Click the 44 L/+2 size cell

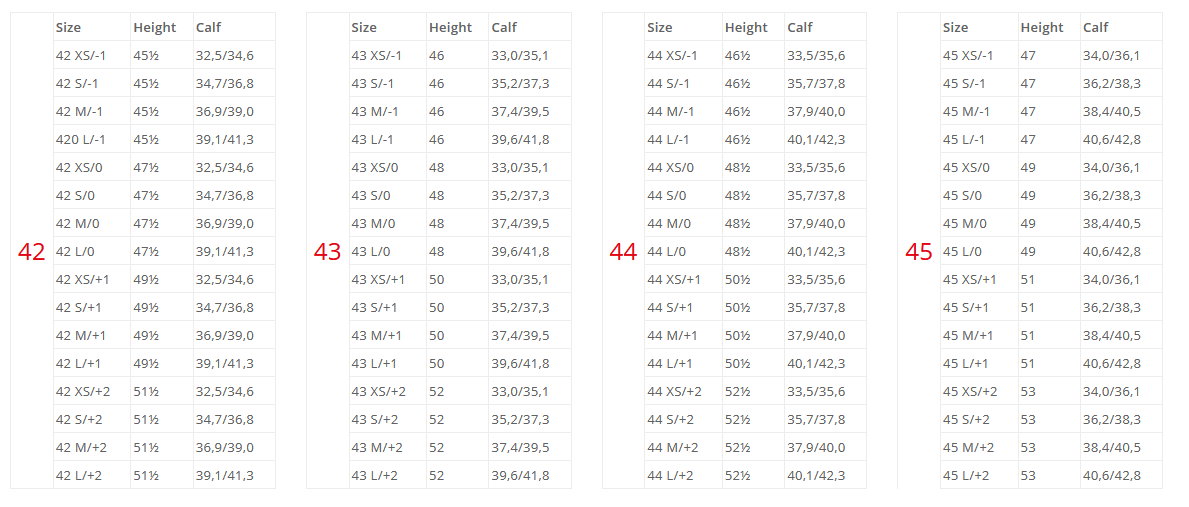(x=683, y=476)
